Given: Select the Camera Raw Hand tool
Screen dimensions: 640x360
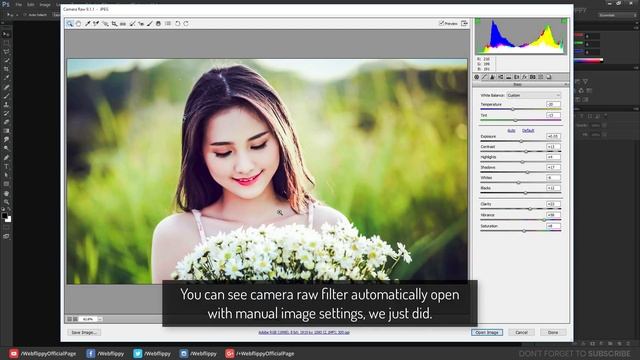Looking at the screenshot, I should pos(78,24).
